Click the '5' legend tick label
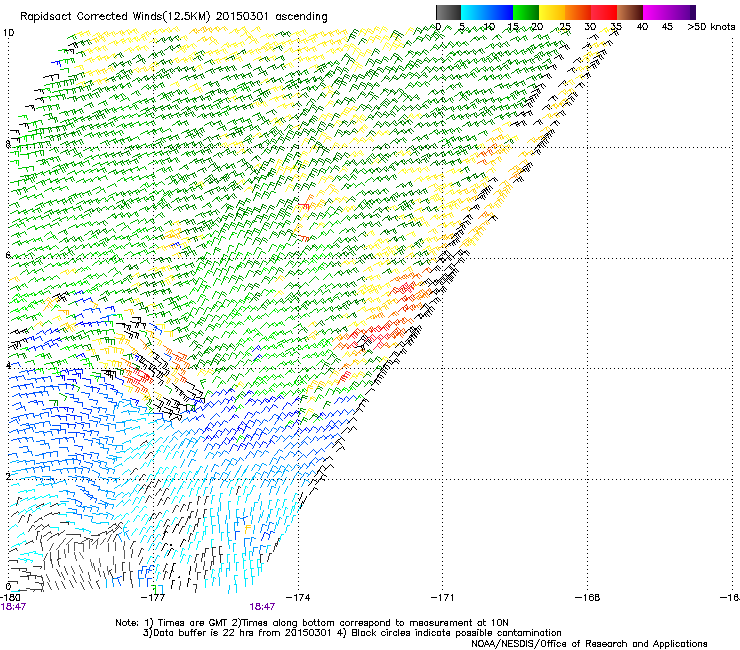 462,27
